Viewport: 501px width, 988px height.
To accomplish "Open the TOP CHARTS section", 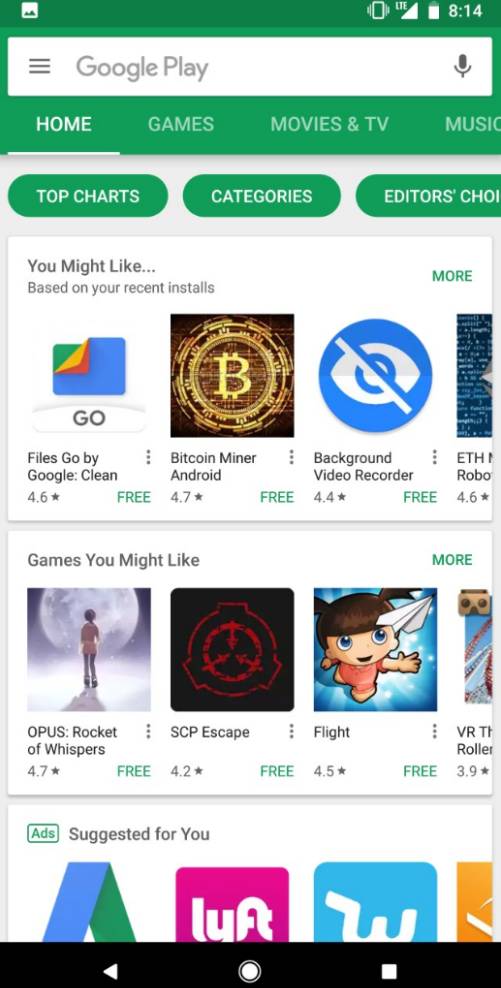I will pos(88,196).
